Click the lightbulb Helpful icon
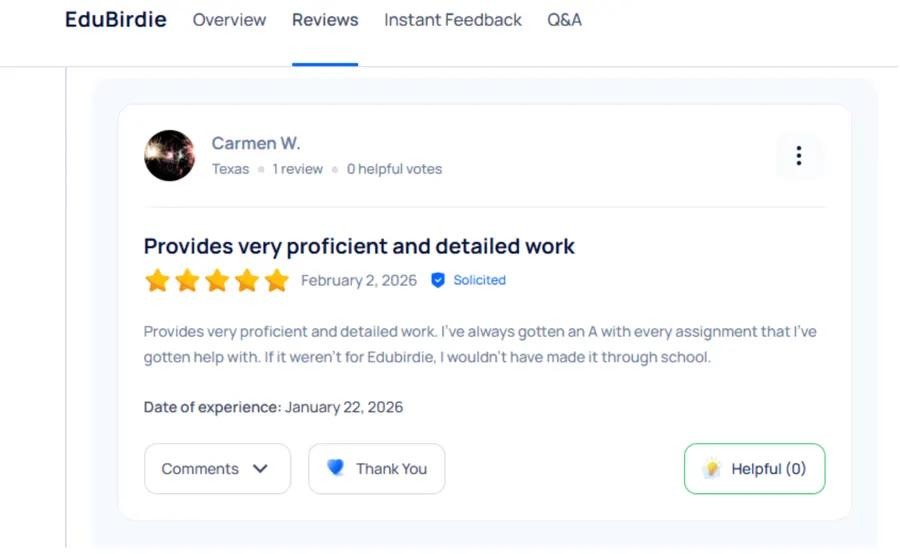 pyautogui.click(x=712, y=468)
